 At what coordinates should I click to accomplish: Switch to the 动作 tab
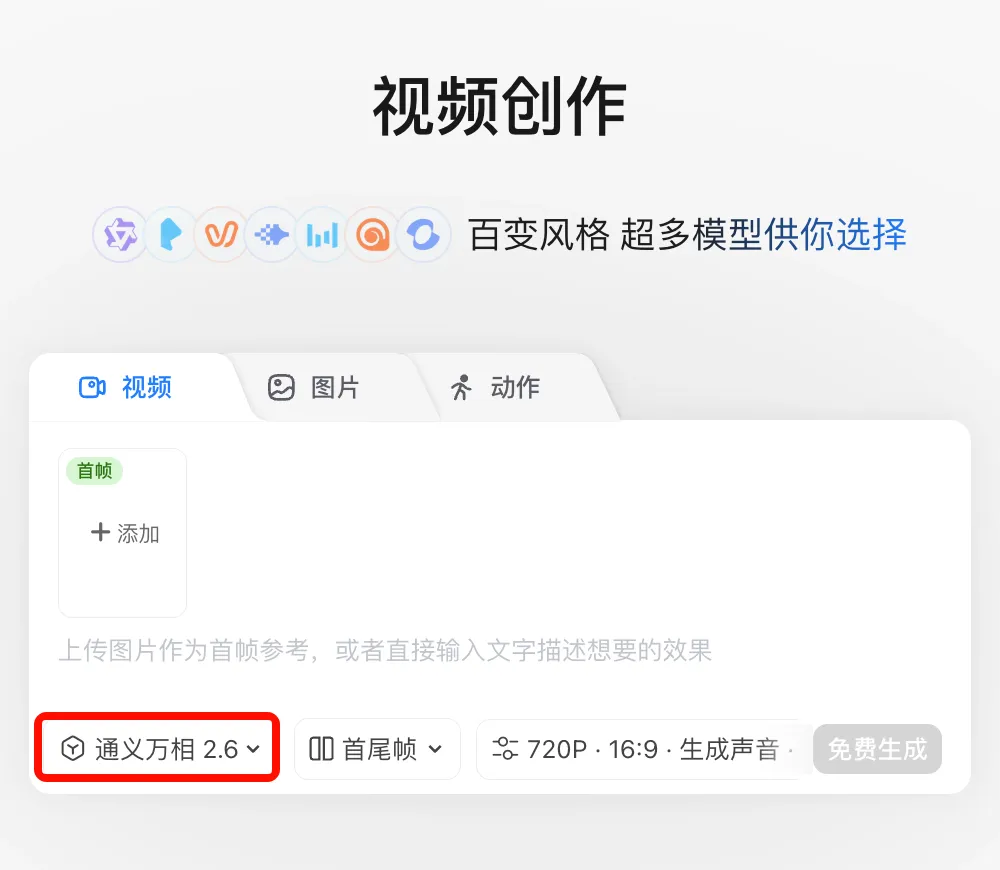pos(495,388)
